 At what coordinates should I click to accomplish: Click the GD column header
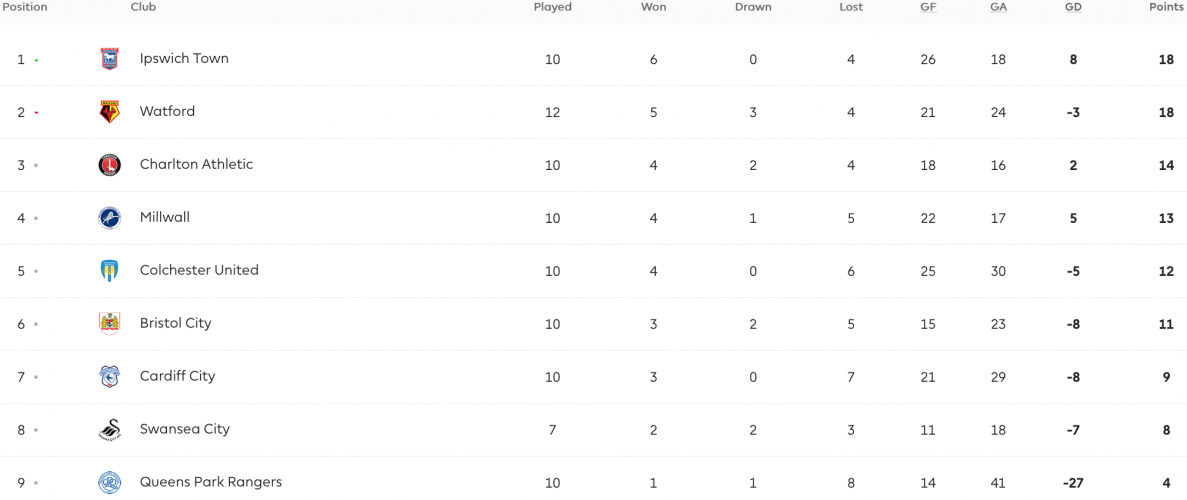(x=1073, y=7)
